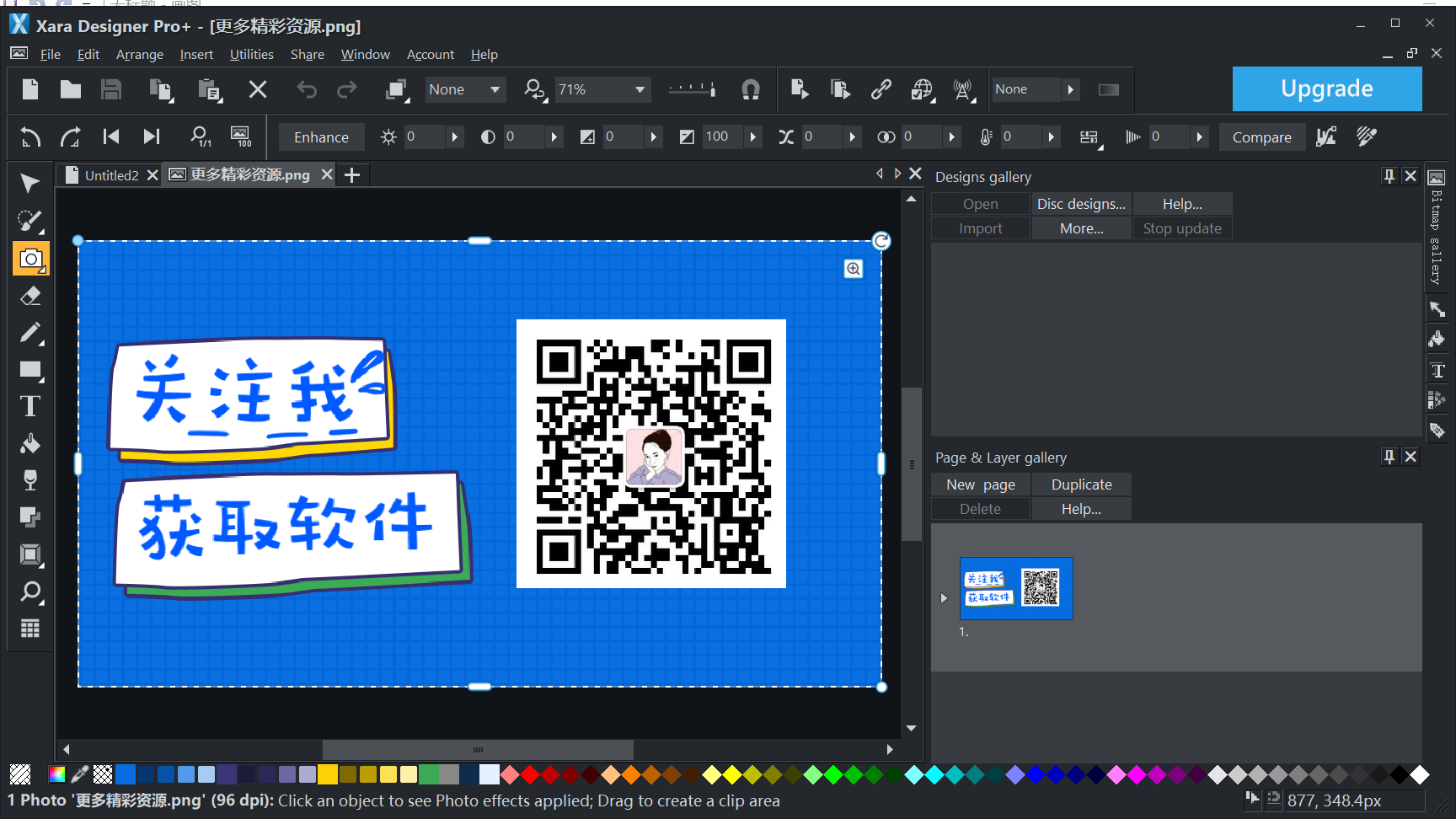1456x819 pixels.
Task: Open the Utilities menu
Action: point(251,54)
